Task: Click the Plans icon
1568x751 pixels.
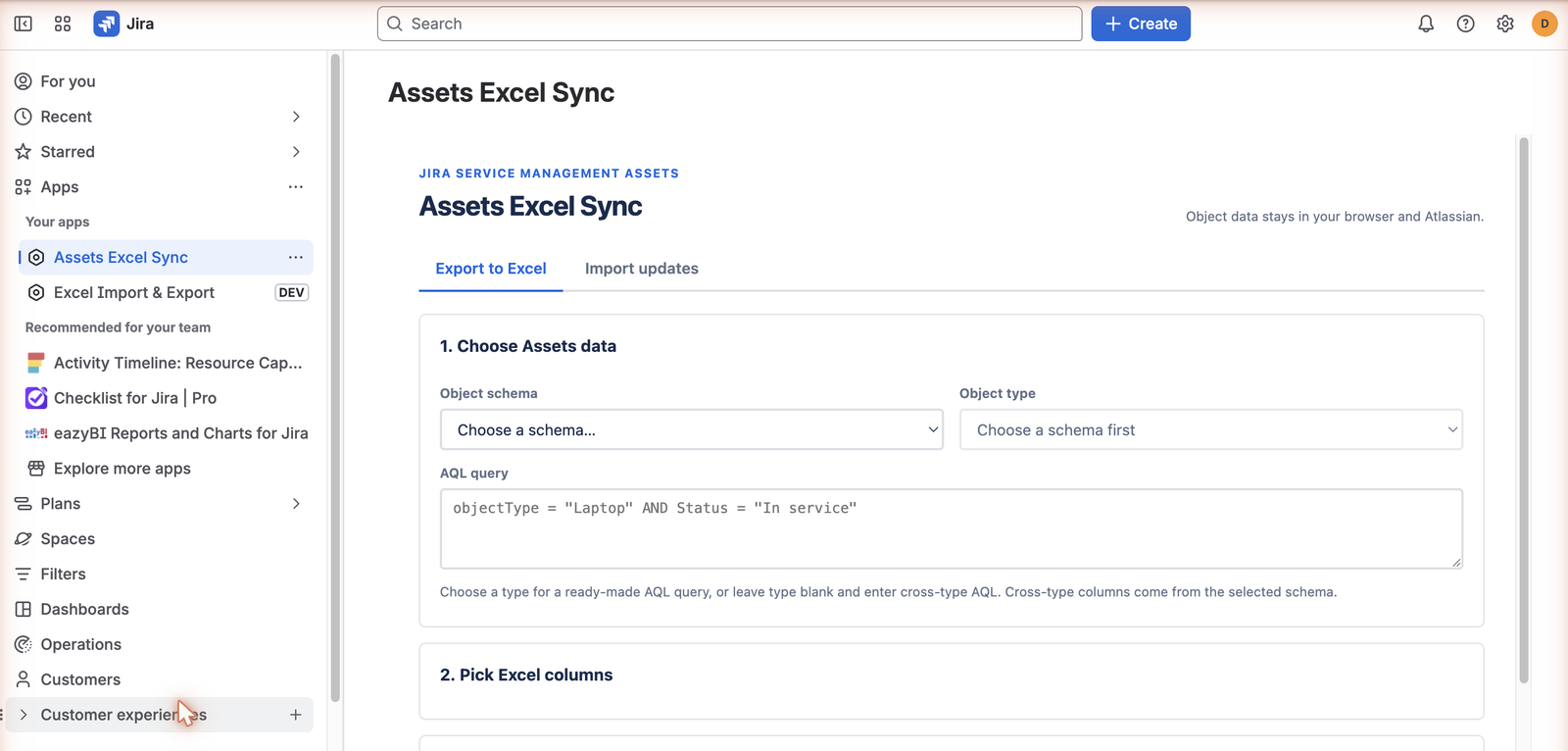Action: tap(24, 504)
